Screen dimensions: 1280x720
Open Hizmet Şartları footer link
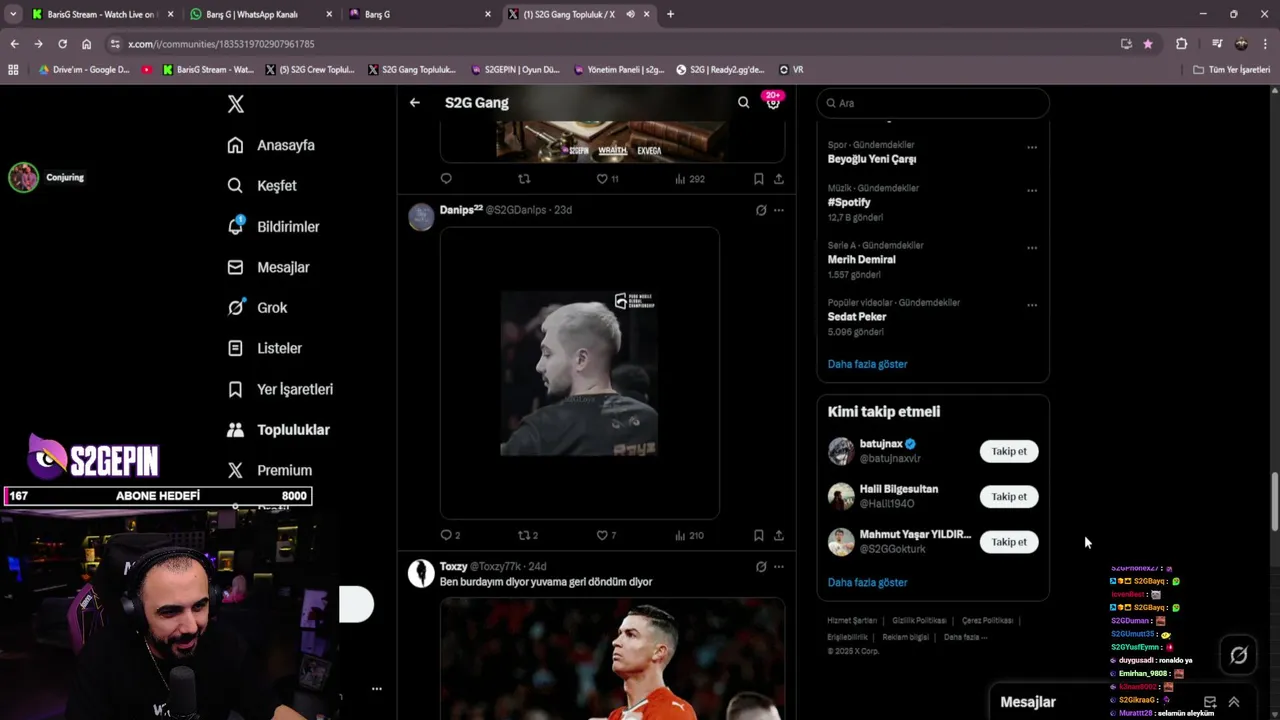click(852, 620)
